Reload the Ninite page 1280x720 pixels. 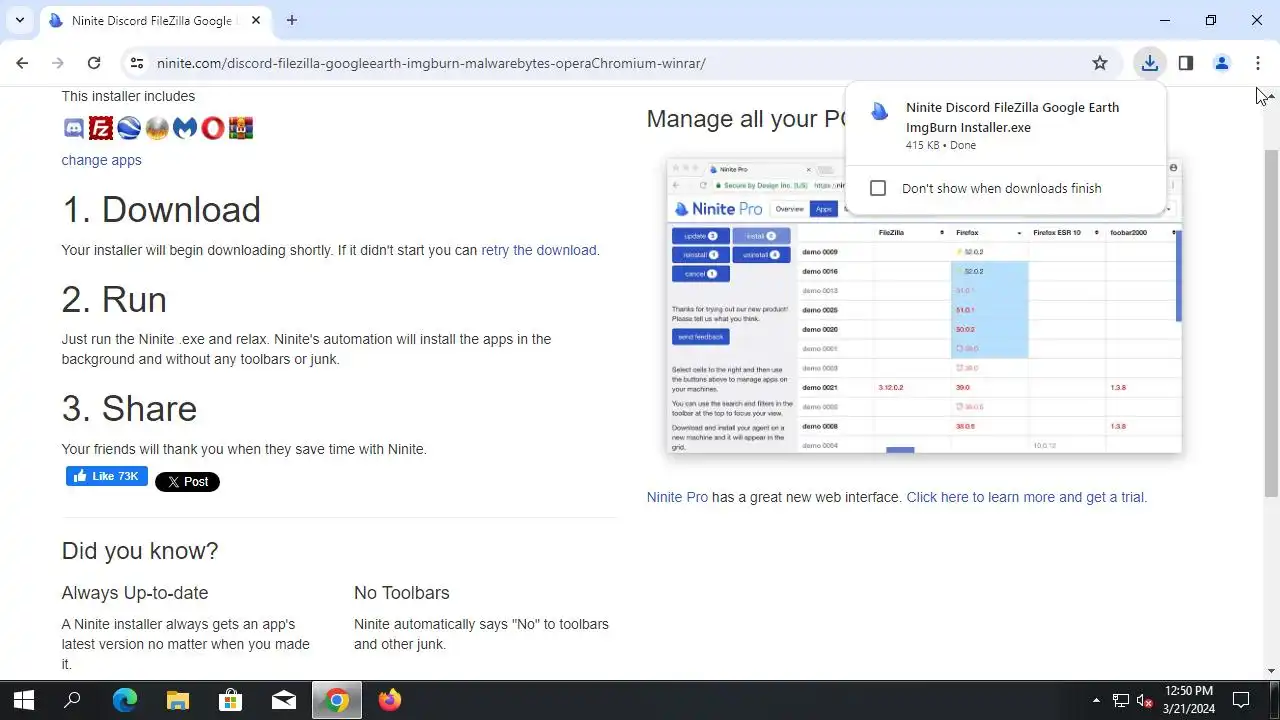click(x=94, y=63)
